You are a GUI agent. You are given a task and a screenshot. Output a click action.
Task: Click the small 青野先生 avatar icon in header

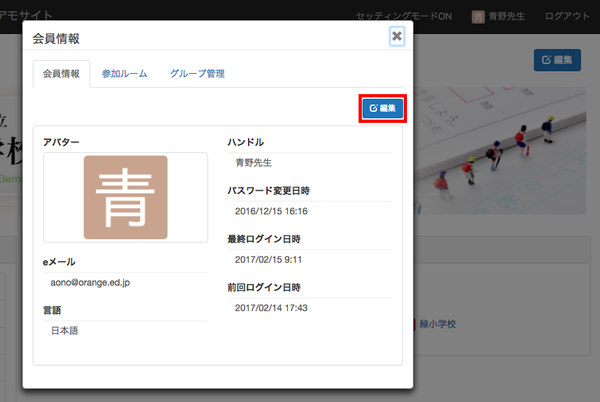[x=479, y=16]
